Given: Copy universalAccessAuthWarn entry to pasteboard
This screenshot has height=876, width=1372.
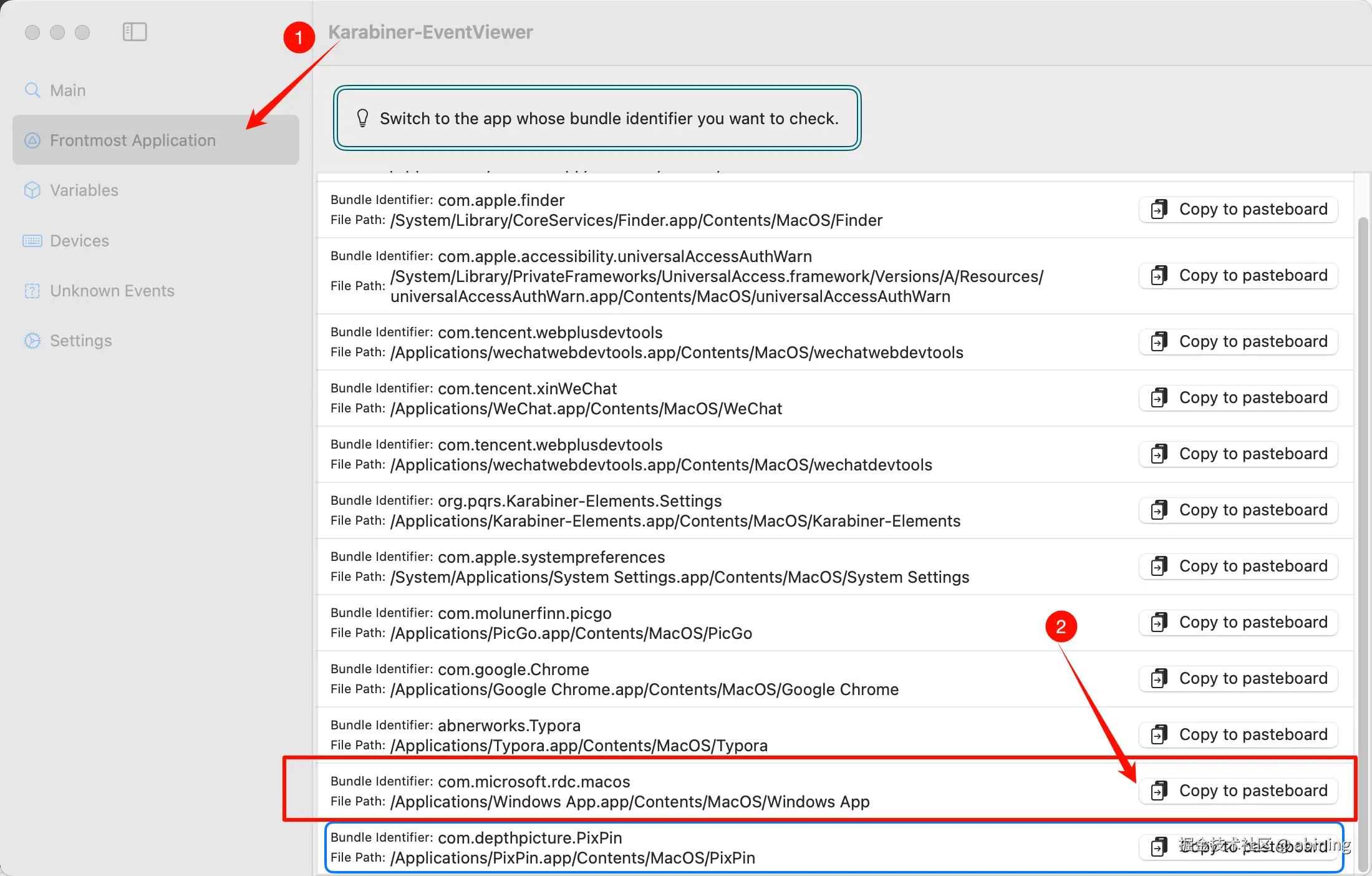Looking at the screenshot, I should click(1239, 275).
